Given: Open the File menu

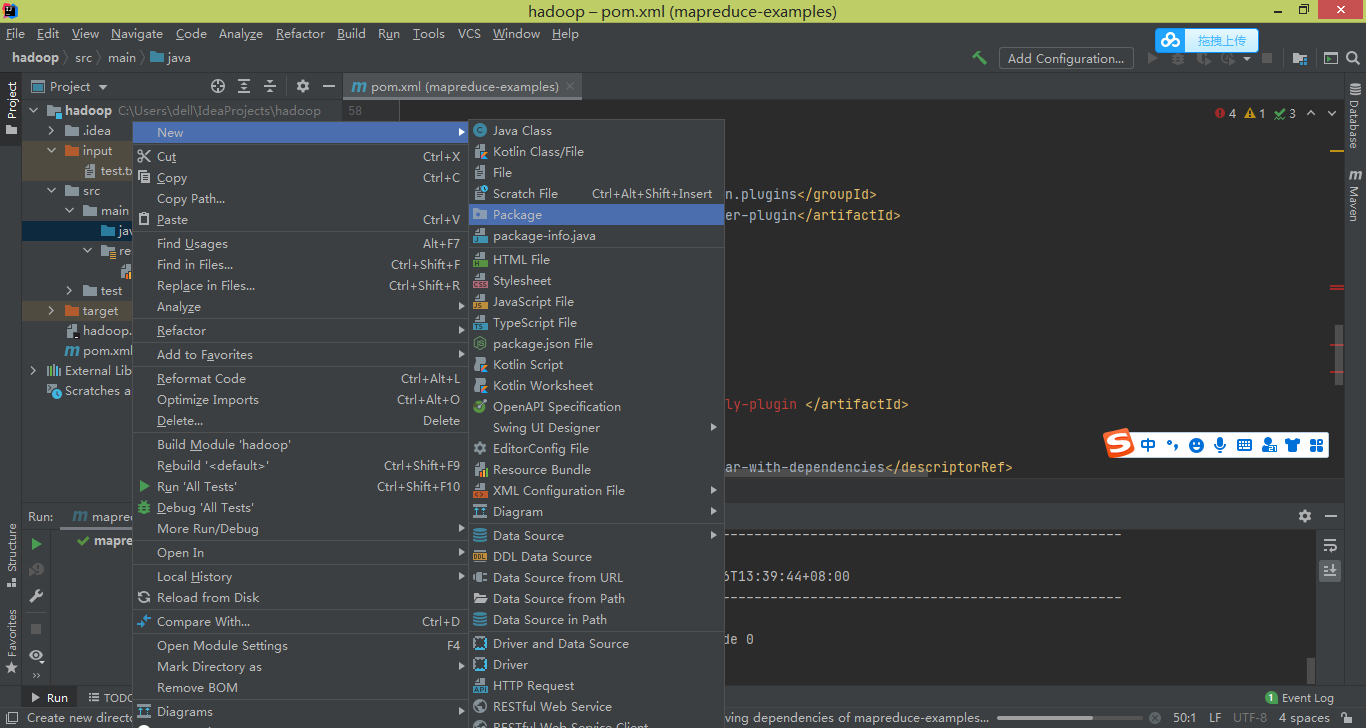Looking at the screenshot, I should [15, 33].
